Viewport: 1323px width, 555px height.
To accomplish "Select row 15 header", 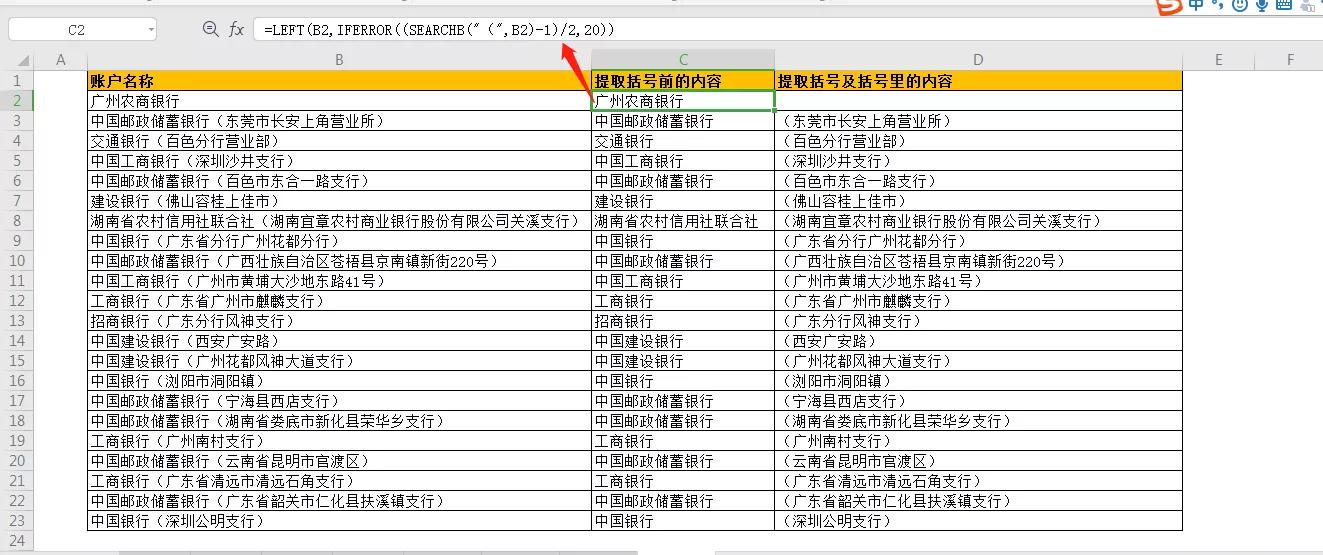I will point(17,361).
